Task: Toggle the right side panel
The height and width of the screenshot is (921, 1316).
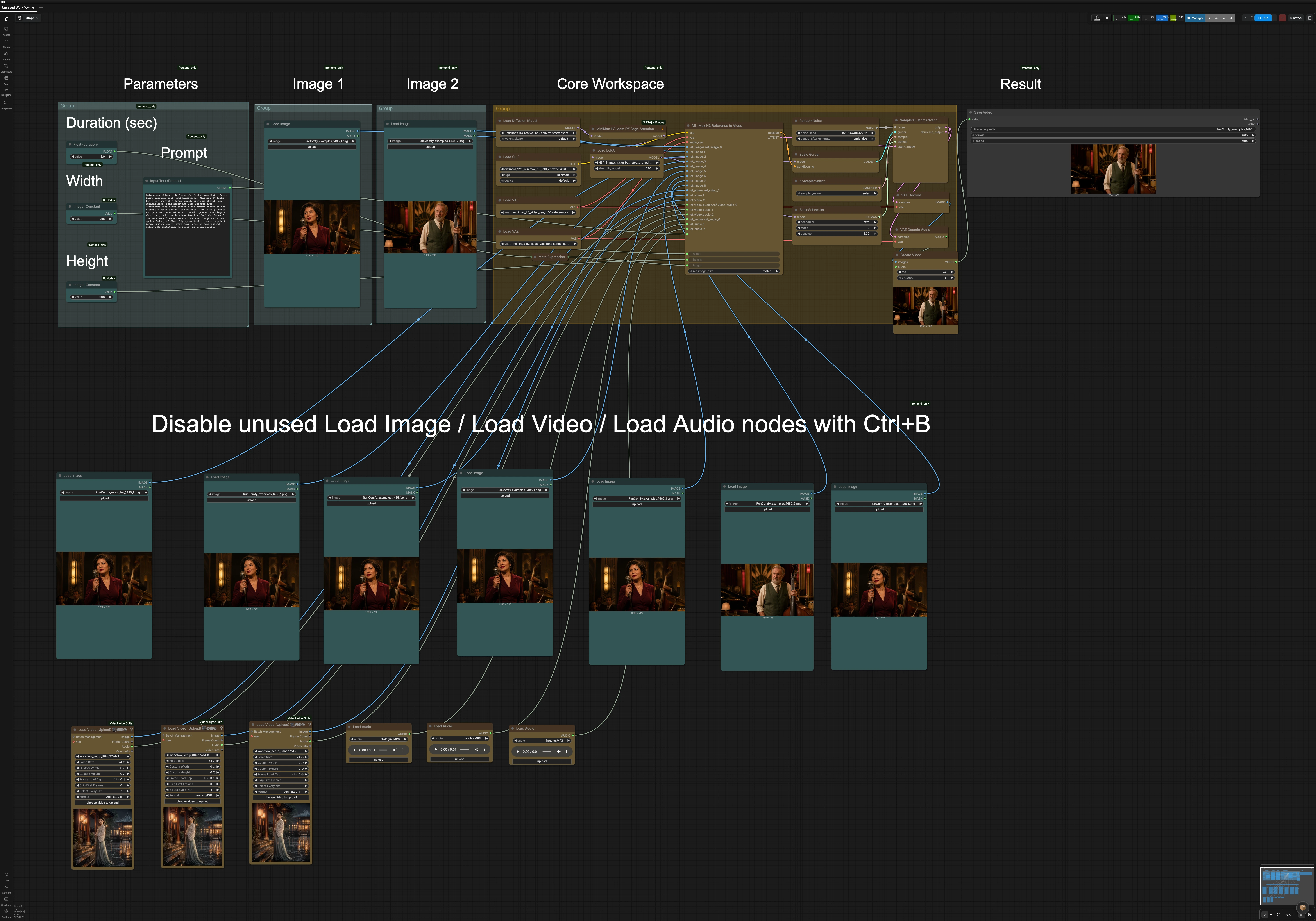Action: [x=1309, y=18]
